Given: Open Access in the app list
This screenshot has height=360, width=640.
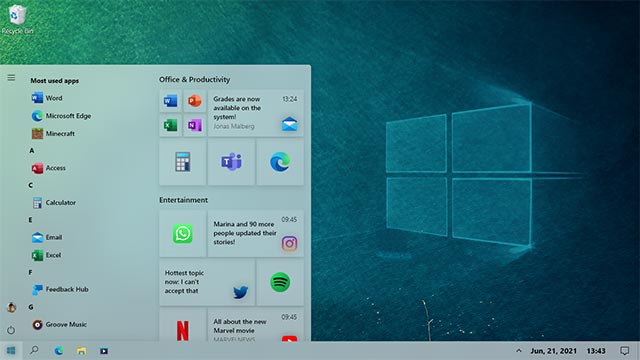Looking at the screenshot, I should [x=49, y=168].
